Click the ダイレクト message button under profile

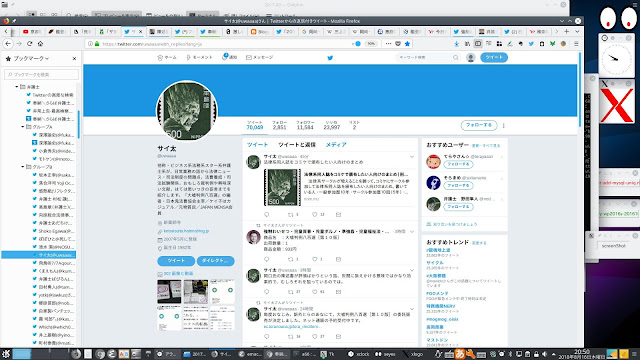click(x=215, y=261)
